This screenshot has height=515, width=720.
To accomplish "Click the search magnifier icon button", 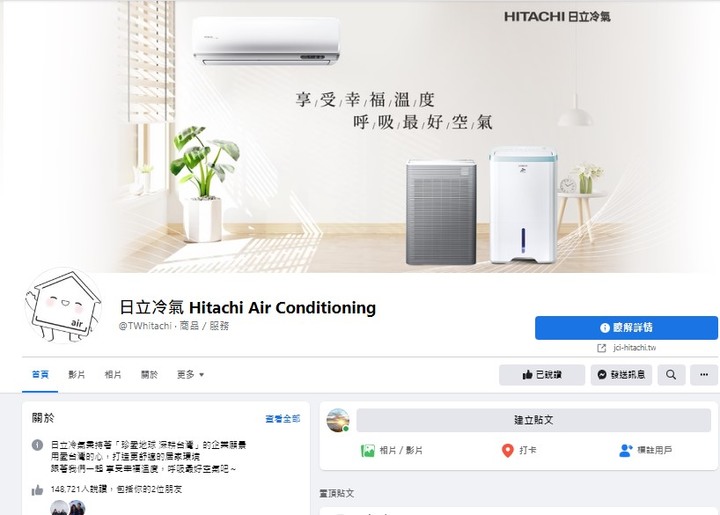I will [671, 375].
